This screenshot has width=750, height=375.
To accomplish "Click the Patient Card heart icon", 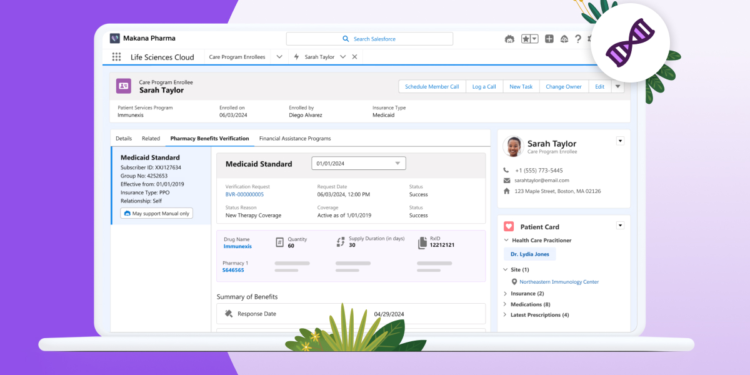I will coord(509,226).
